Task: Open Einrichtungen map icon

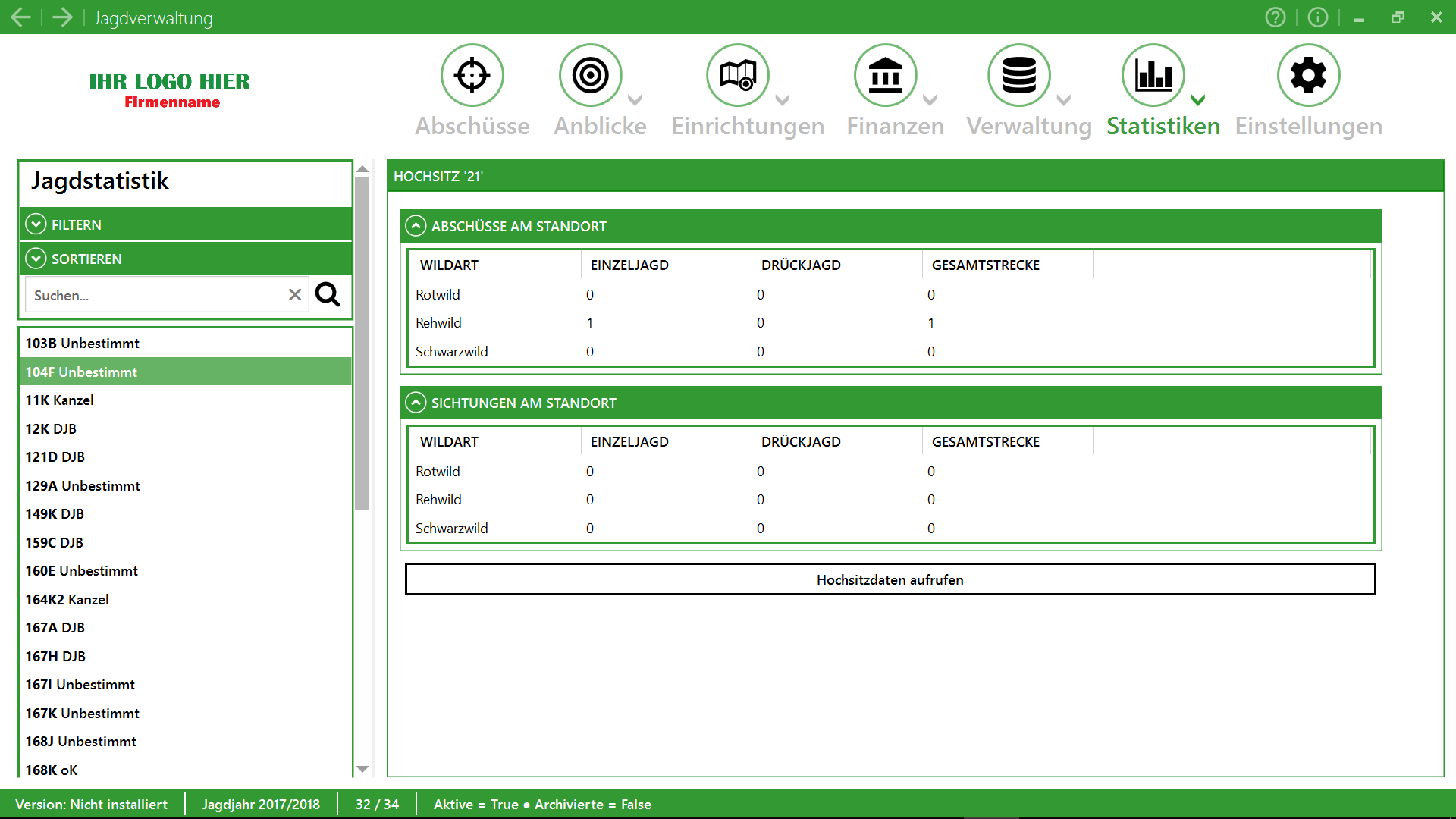Action: tap(737, 75)
